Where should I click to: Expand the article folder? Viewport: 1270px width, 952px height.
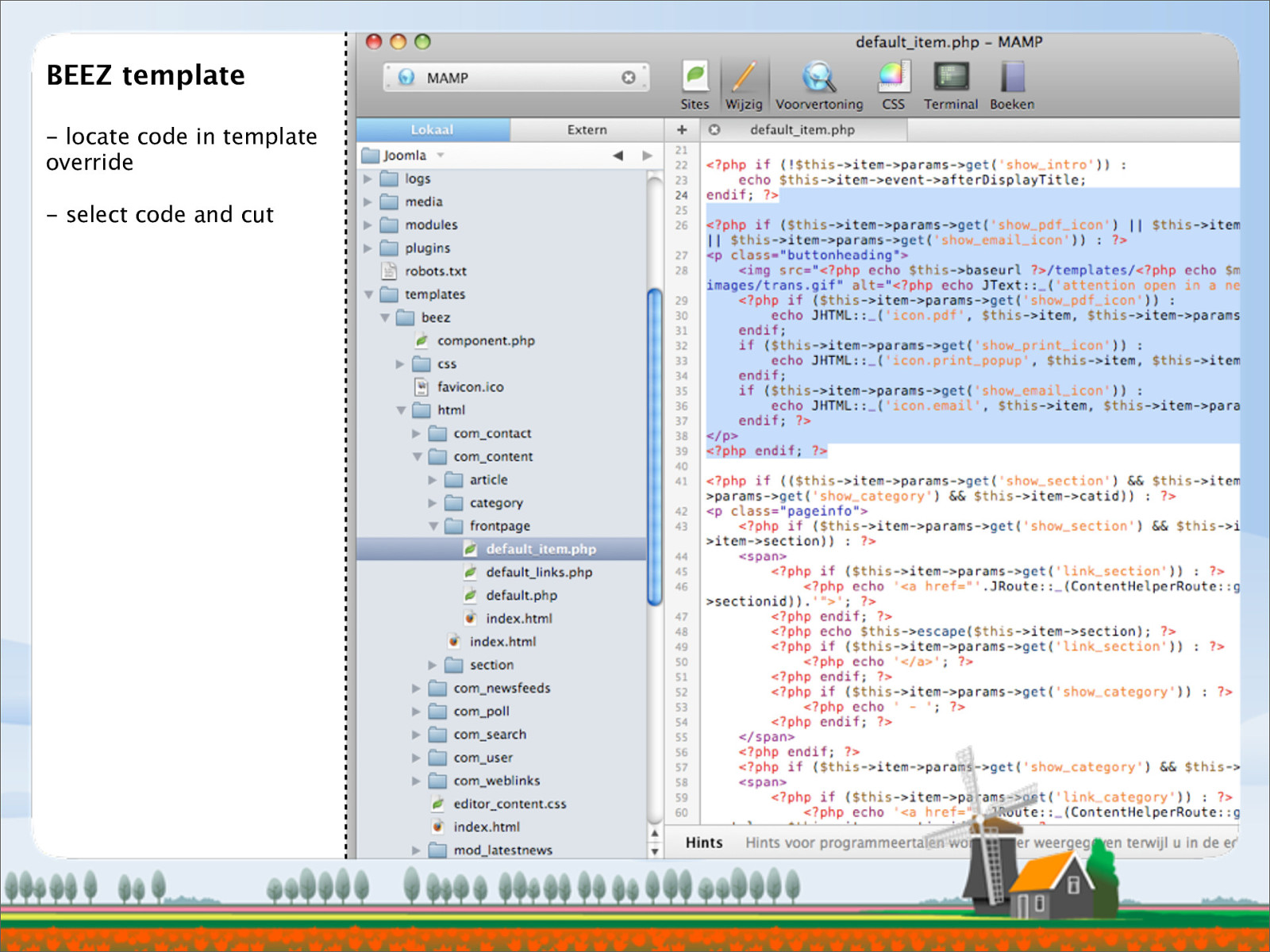click(433, 480)
